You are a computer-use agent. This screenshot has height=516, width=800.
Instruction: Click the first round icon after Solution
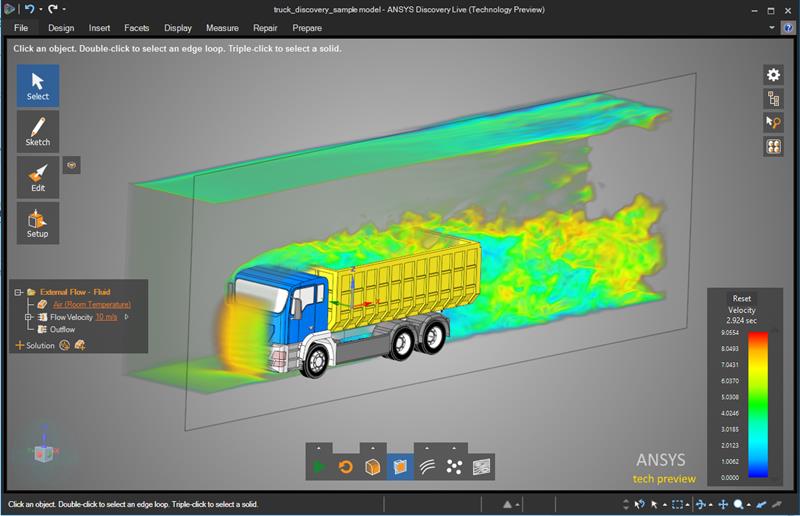pyautogui.click(x=64, y=346)
